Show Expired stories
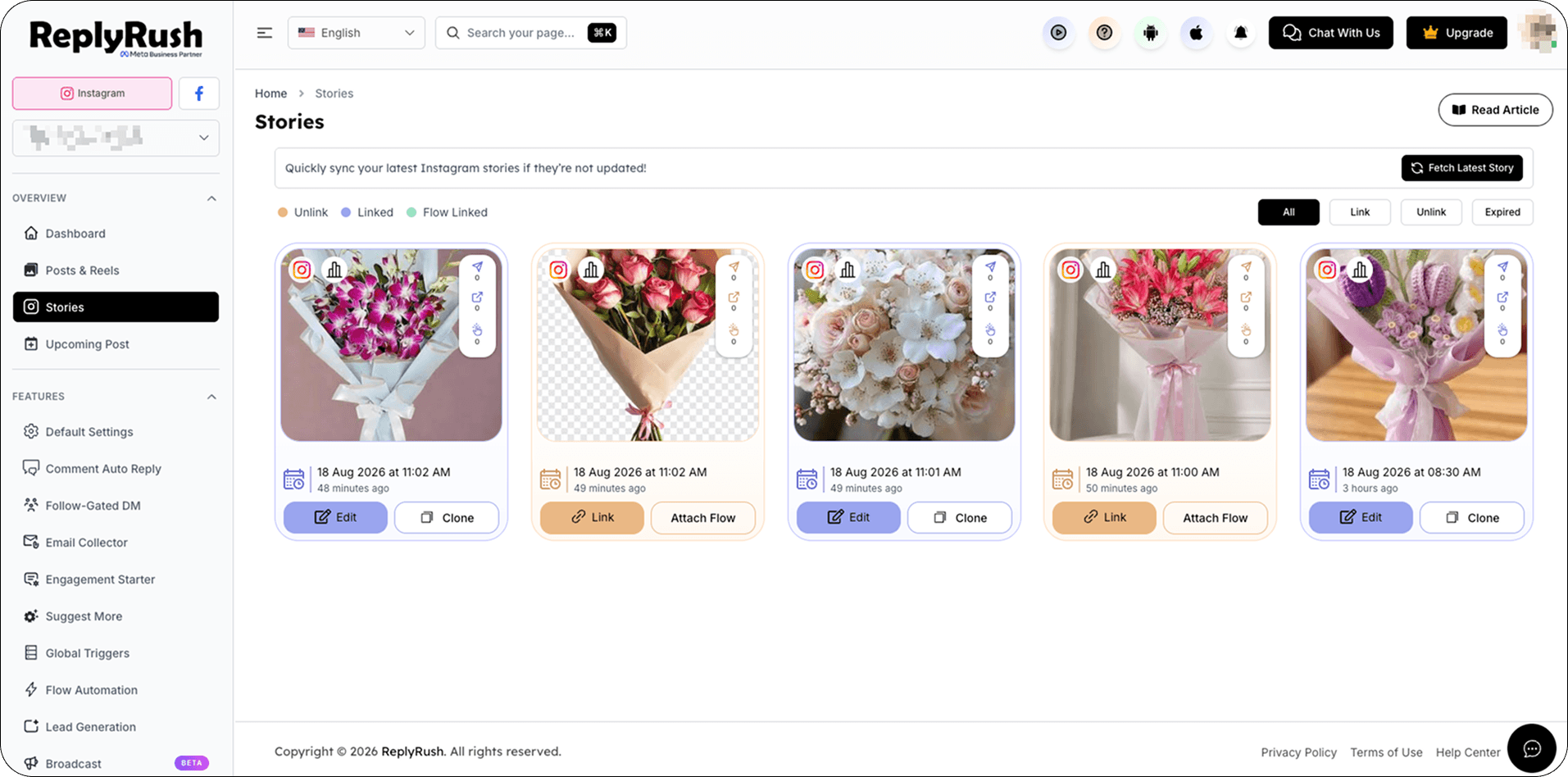 click(1502, 212)
